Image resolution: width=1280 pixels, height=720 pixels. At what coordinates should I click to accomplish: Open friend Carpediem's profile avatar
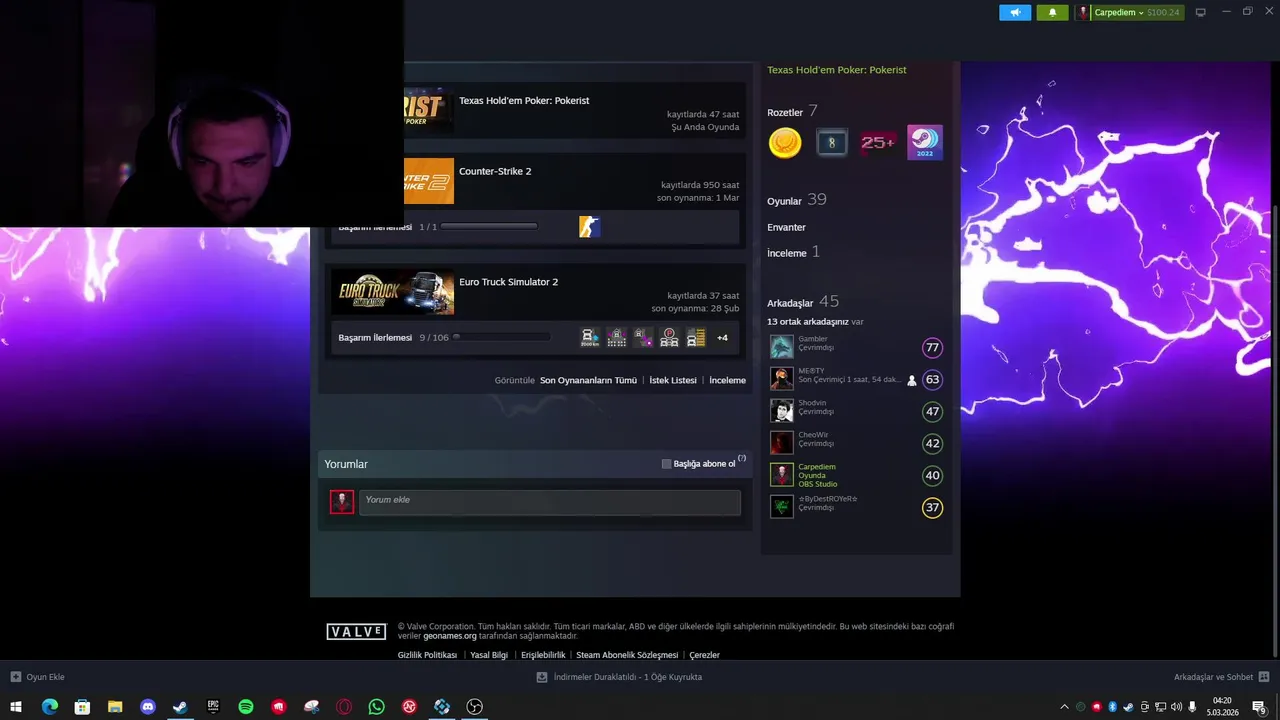coord(782,475)
